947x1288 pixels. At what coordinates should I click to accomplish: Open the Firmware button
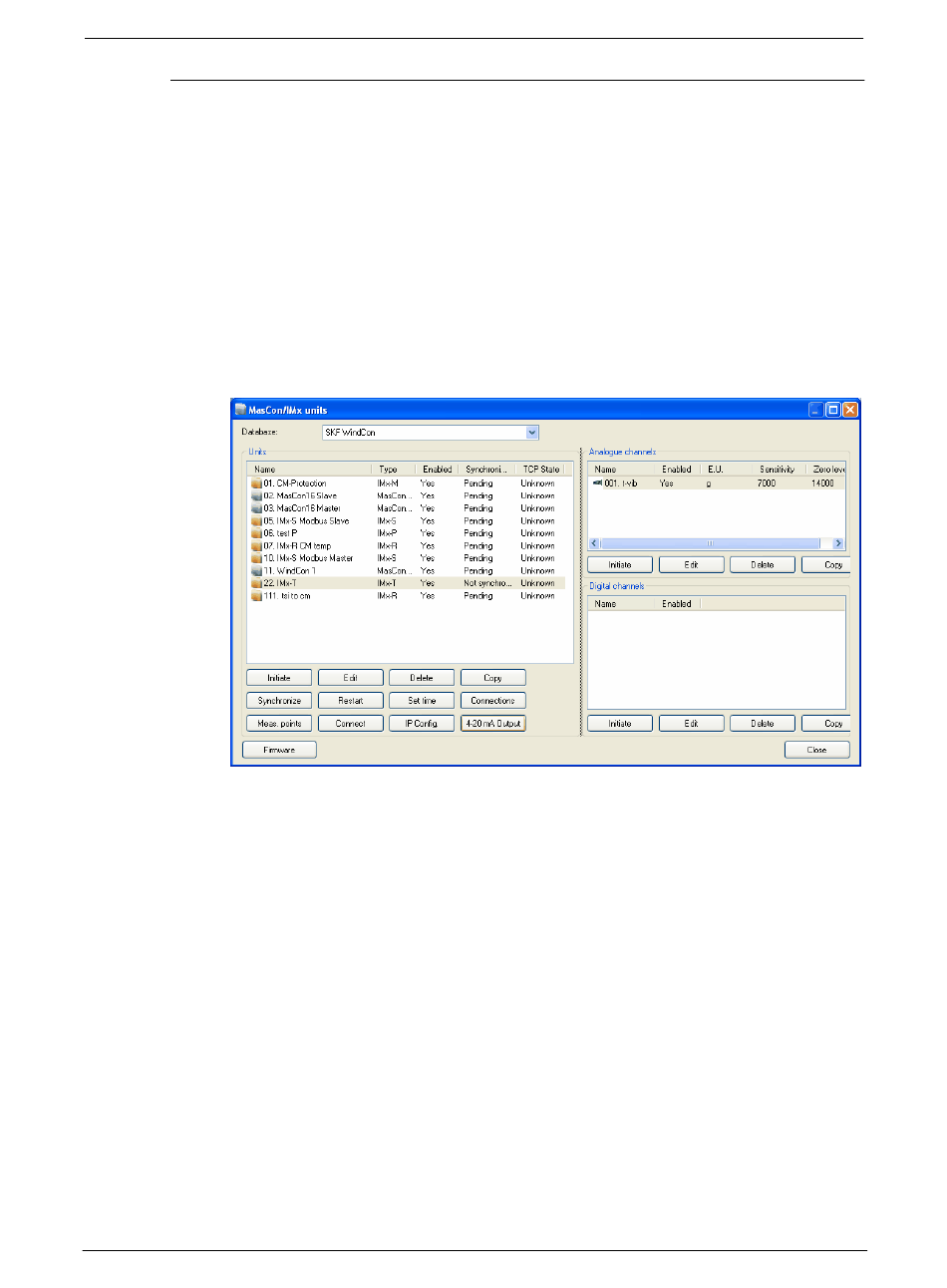coord(279,750)
